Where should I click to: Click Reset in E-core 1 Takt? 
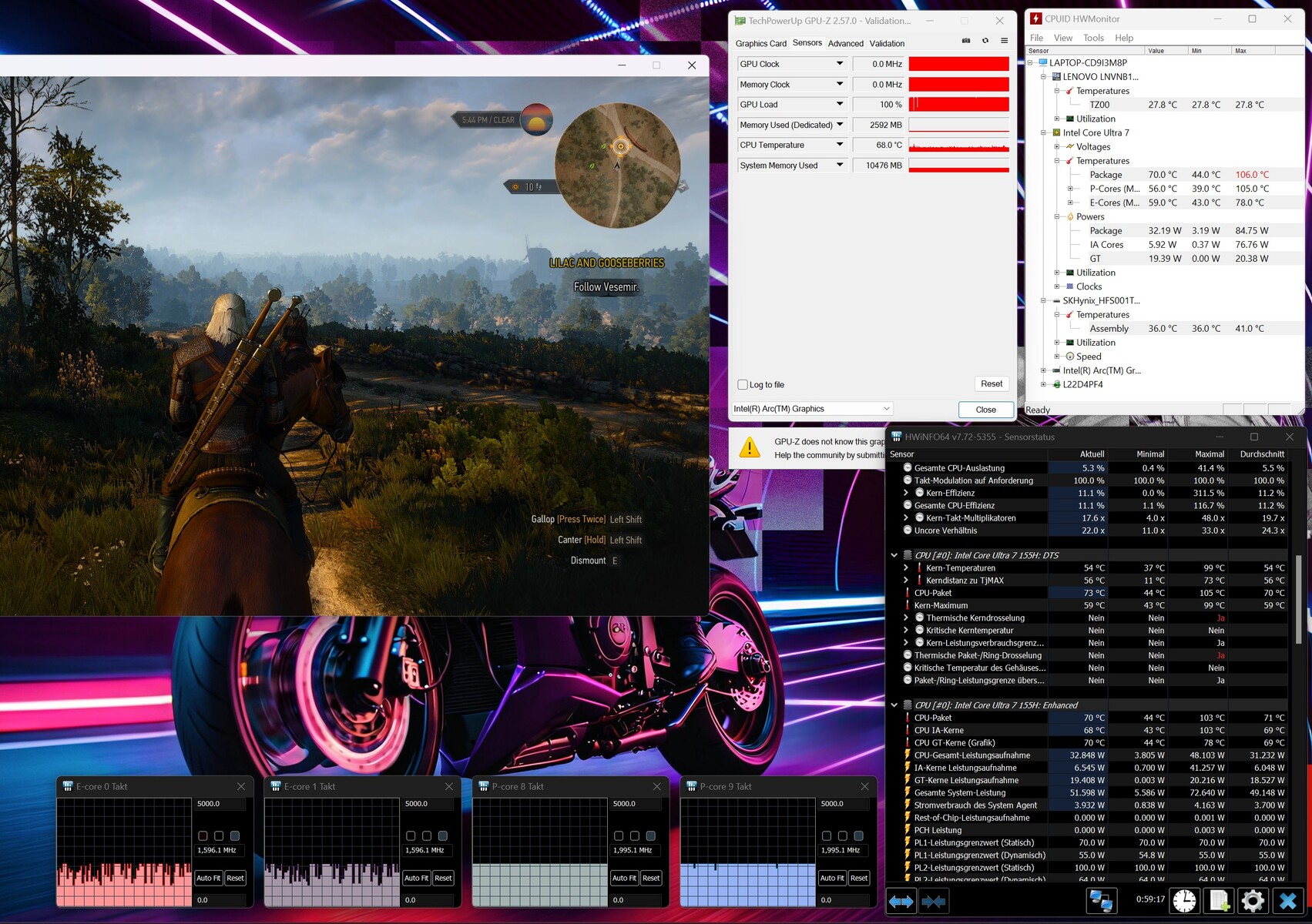click(x=443, y=878)
